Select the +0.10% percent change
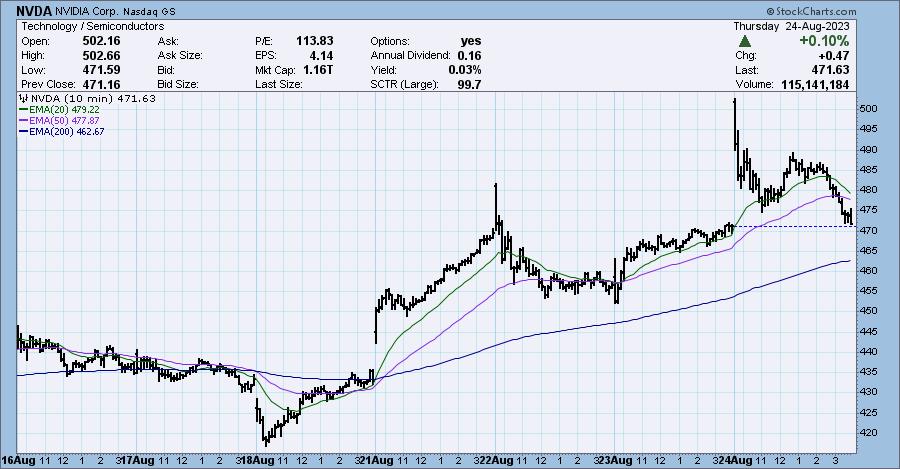Screen dimensions: 900x469 tap(824, 41)
